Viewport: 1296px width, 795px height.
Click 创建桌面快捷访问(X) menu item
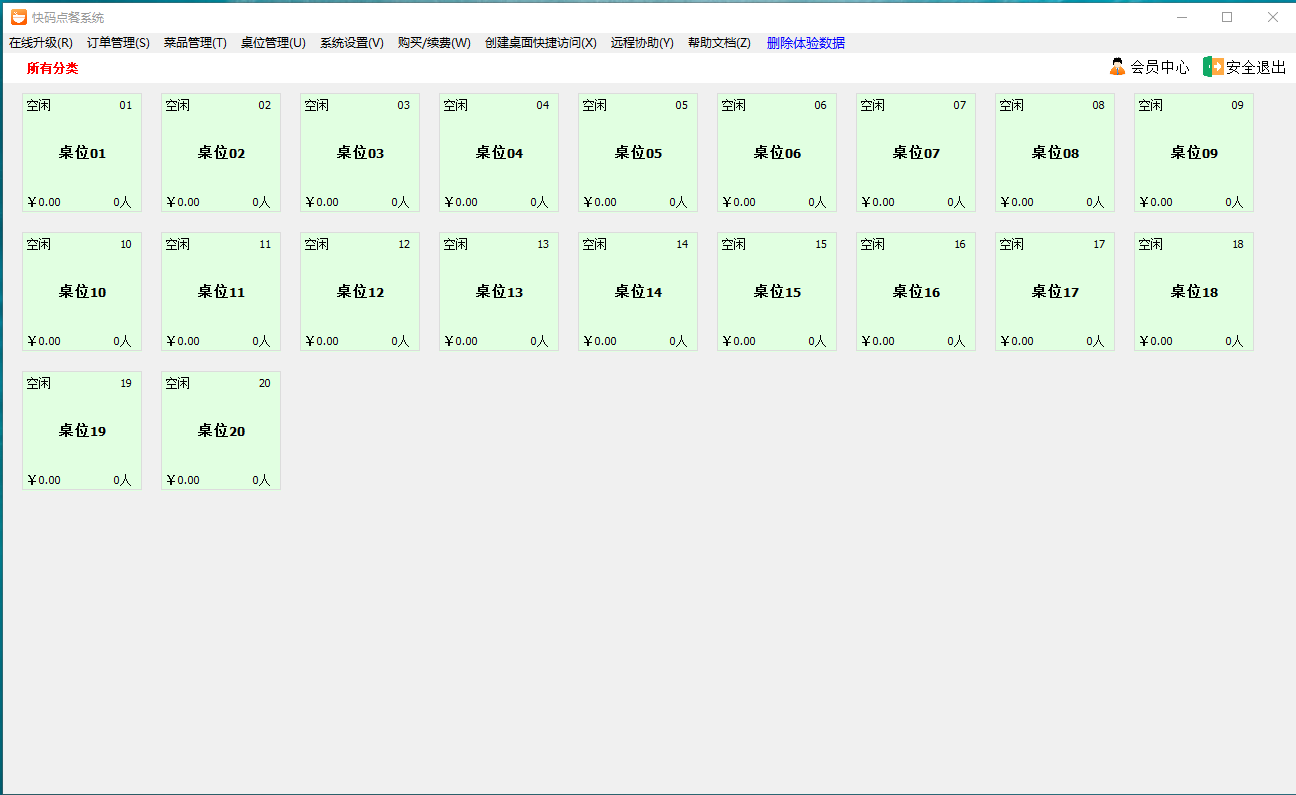click(540, 43)
